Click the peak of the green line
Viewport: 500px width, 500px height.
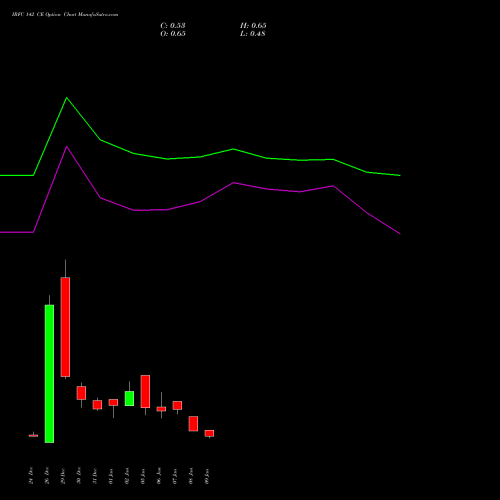67,98
